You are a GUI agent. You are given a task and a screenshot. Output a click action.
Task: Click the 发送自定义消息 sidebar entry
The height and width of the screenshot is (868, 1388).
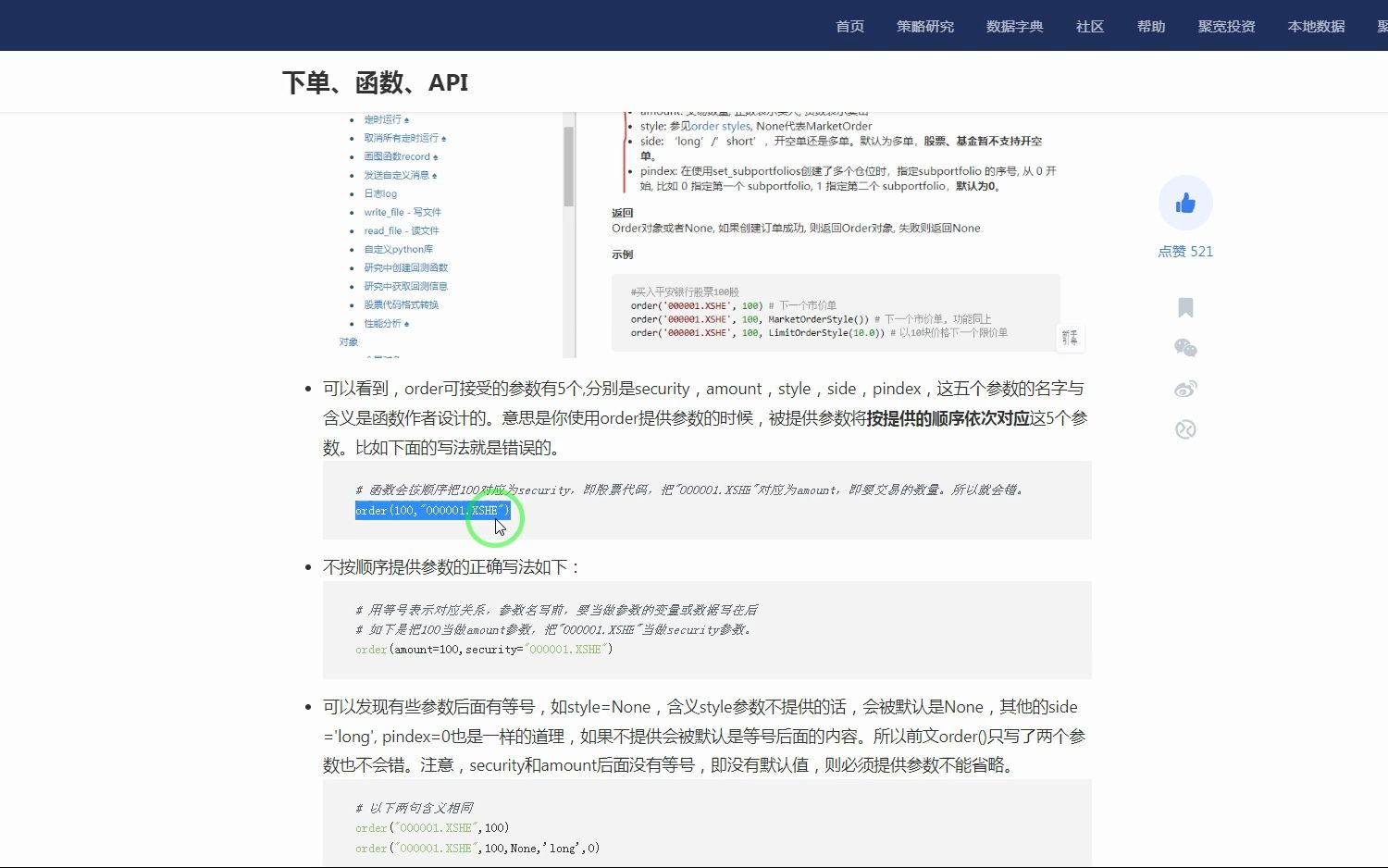400,175
